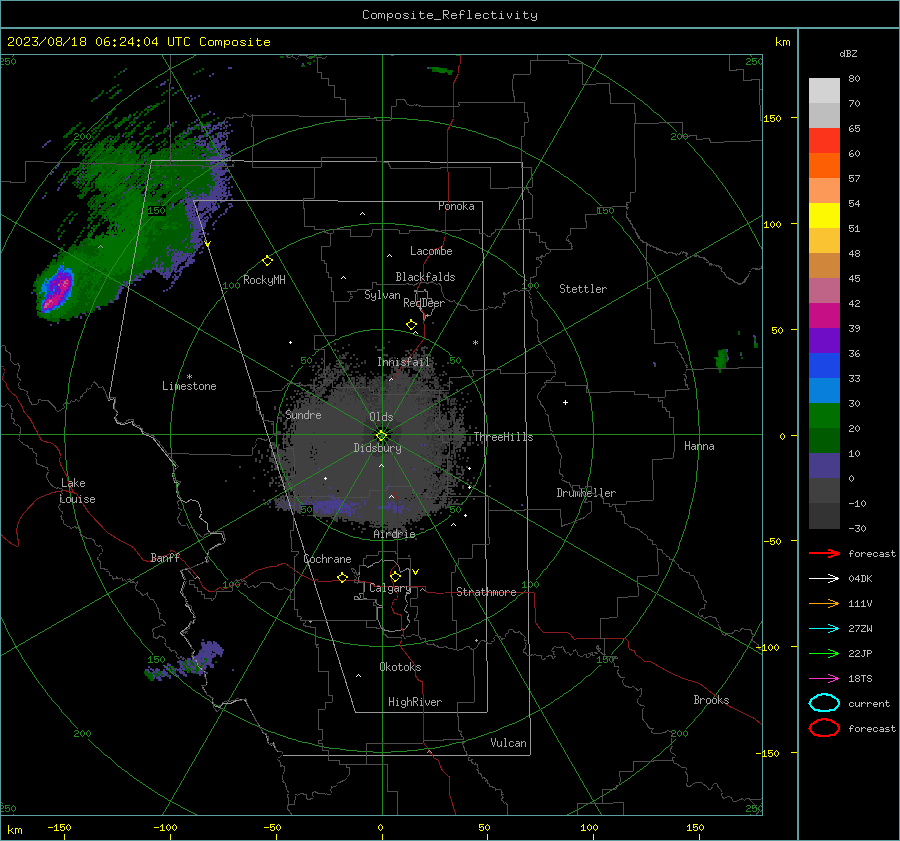Click the Didsbury city label

coord(377,448)
